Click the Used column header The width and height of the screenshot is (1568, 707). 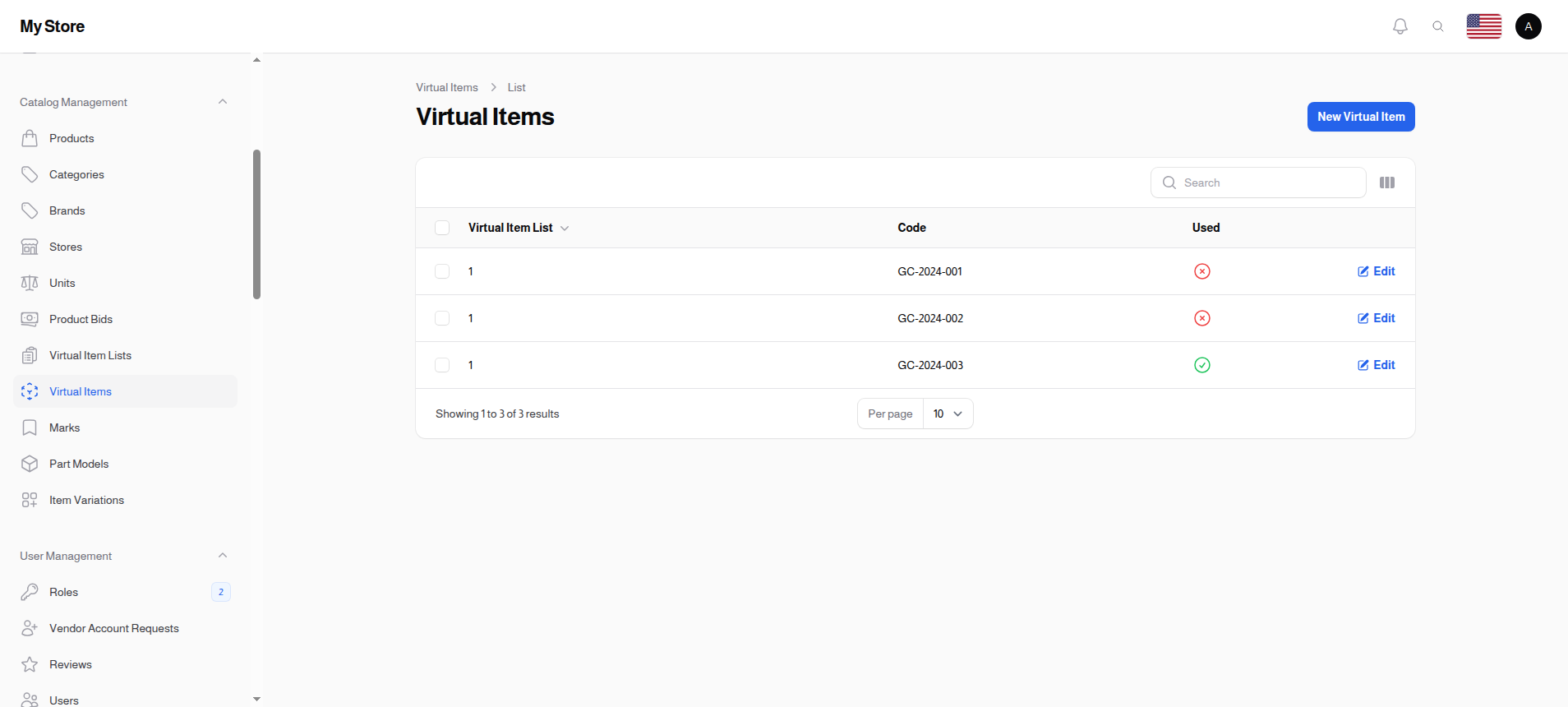tap(1206, 228)
